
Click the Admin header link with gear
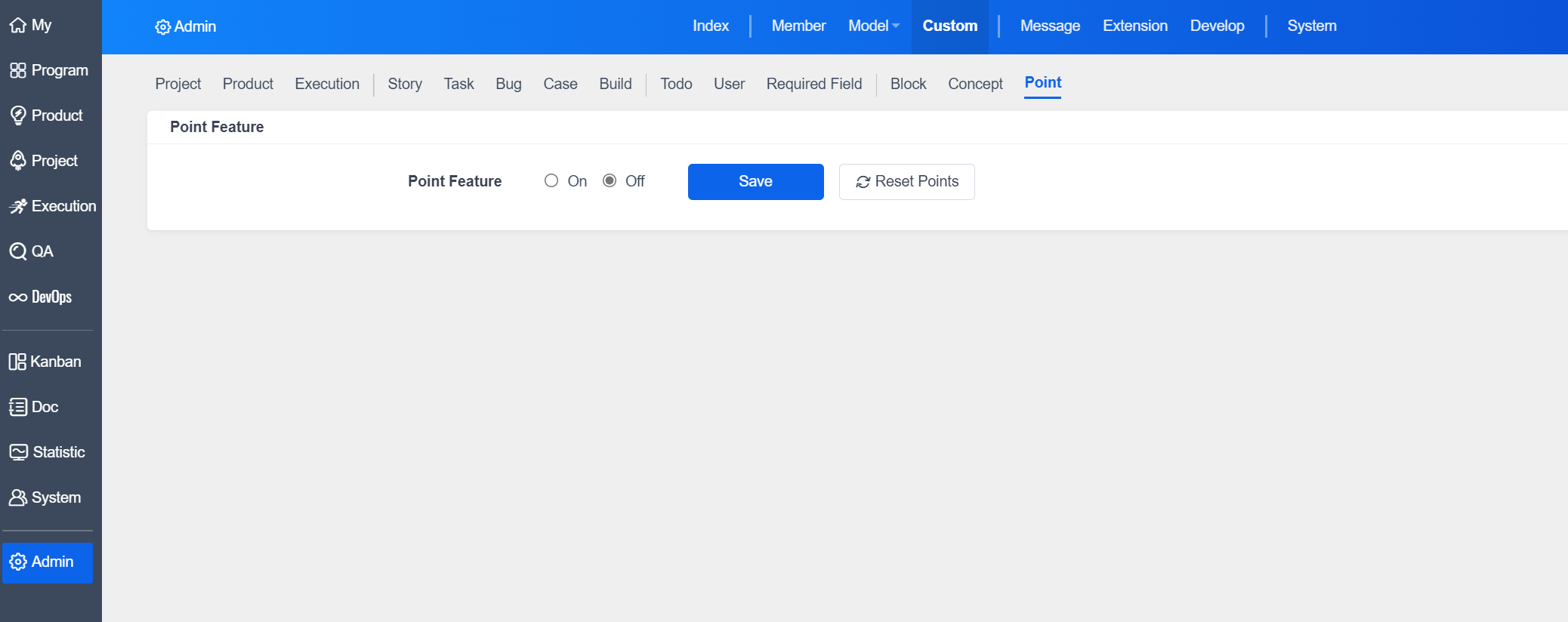186,27
